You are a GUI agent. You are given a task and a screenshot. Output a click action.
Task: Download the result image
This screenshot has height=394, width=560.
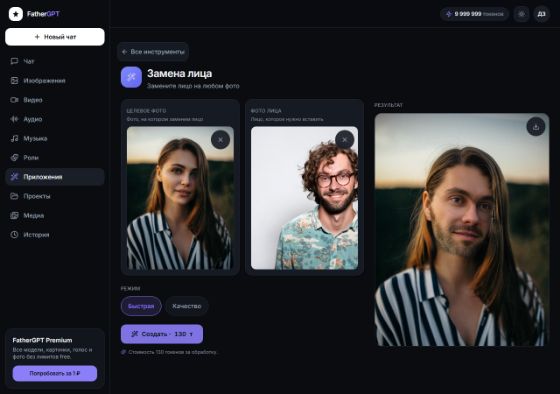(536, 127)
